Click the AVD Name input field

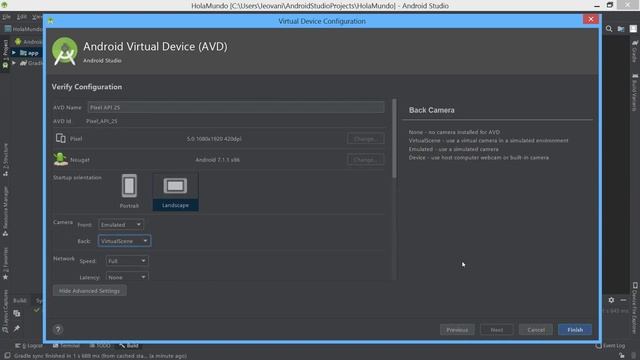point(236,107)
